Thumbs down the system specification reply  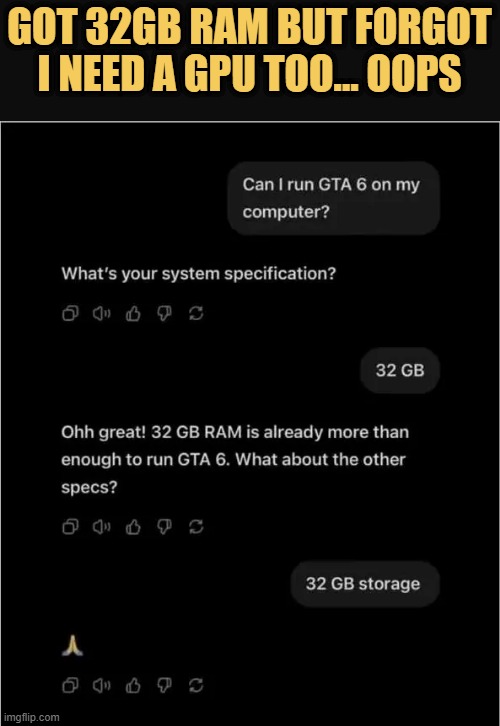pyautogui.click(x=164, y=314)
